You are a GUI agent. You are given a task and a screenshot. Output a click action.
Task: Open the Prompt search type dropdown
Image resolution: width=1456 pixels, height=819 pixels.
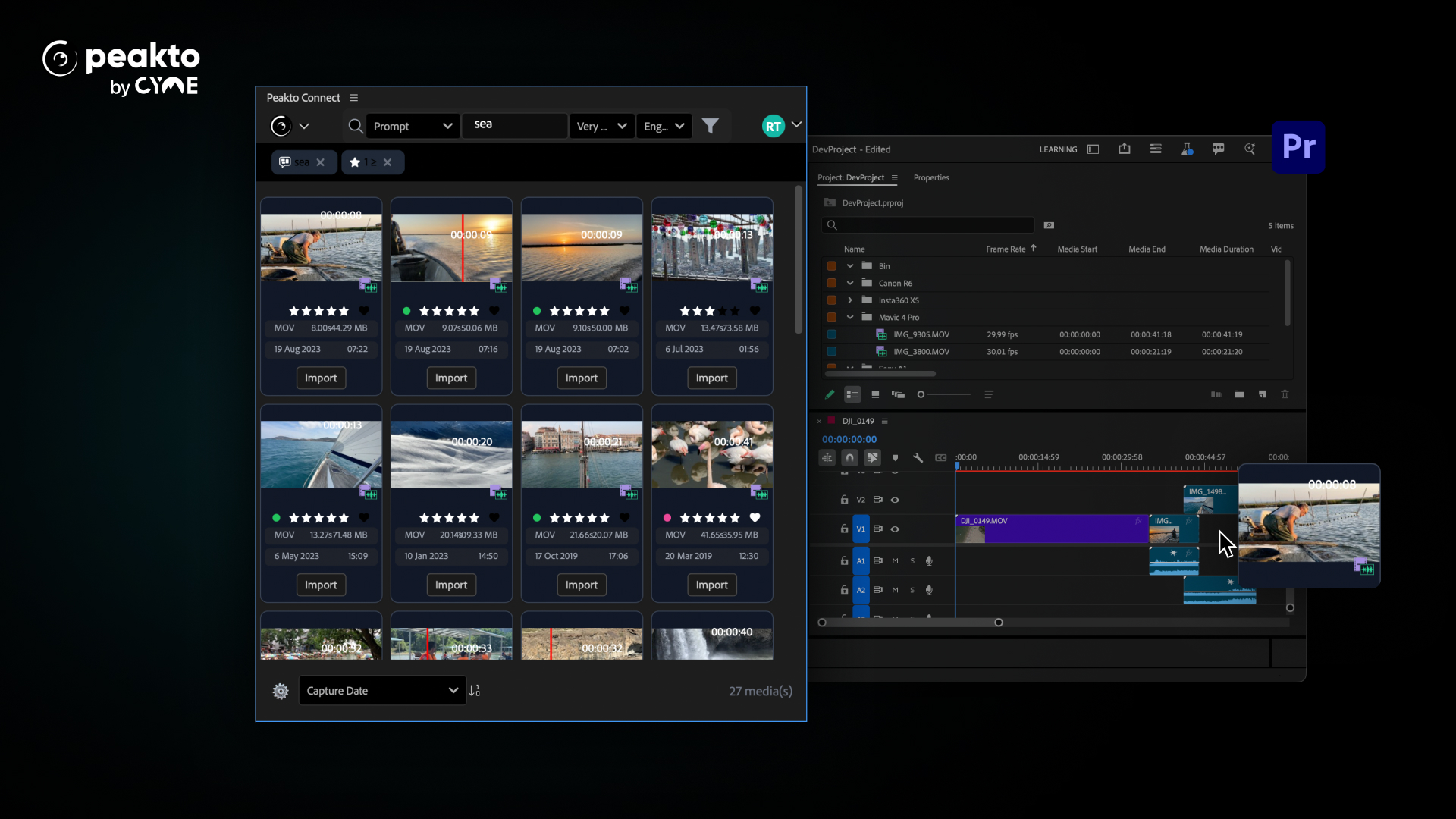413,126
